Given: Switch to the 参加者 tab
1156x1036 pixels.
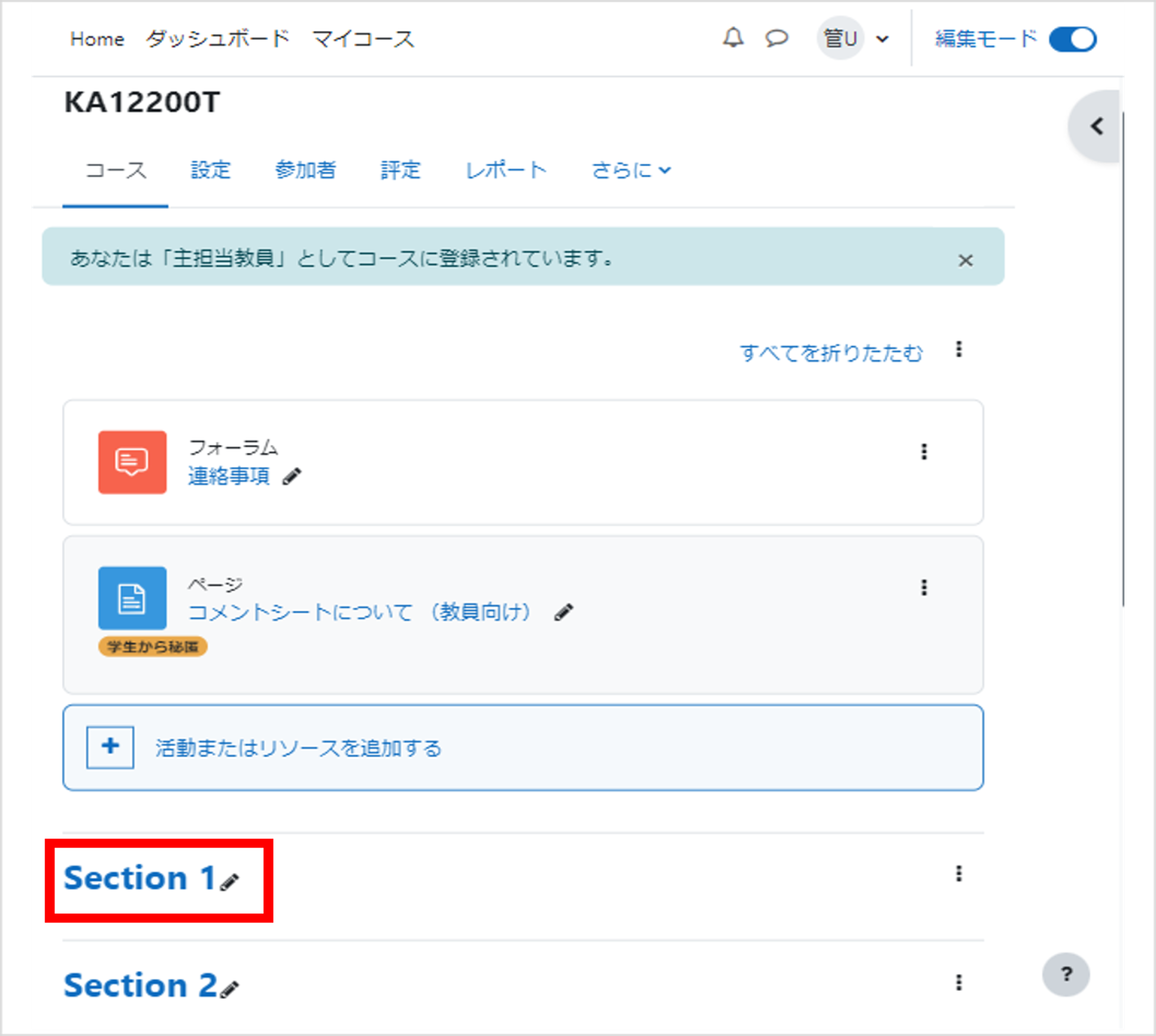Looking at the screenshot, I should click(305, 170).
